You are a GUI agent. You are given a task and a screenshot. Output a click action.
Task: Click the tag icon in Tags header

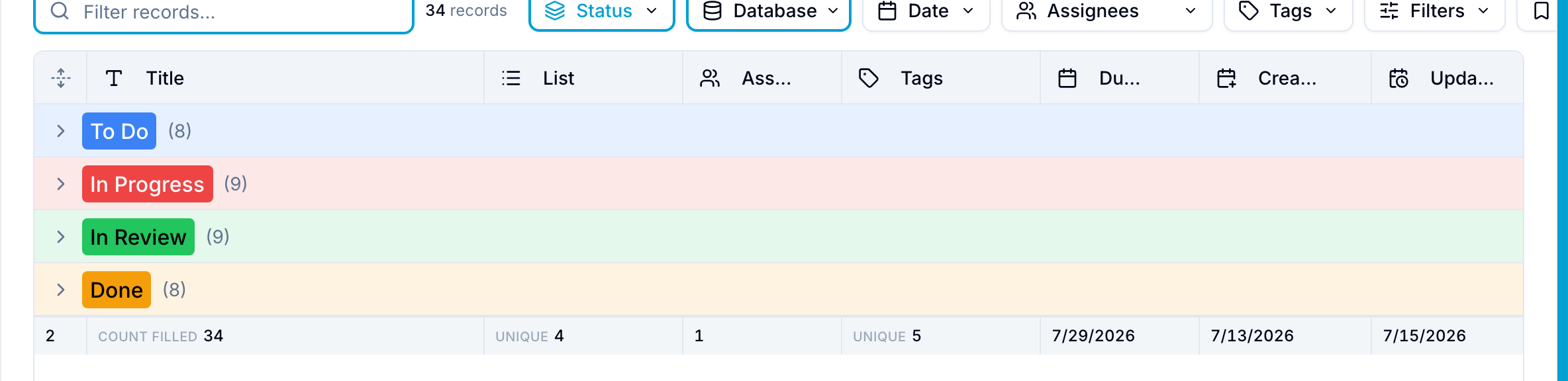coord(869,78)
